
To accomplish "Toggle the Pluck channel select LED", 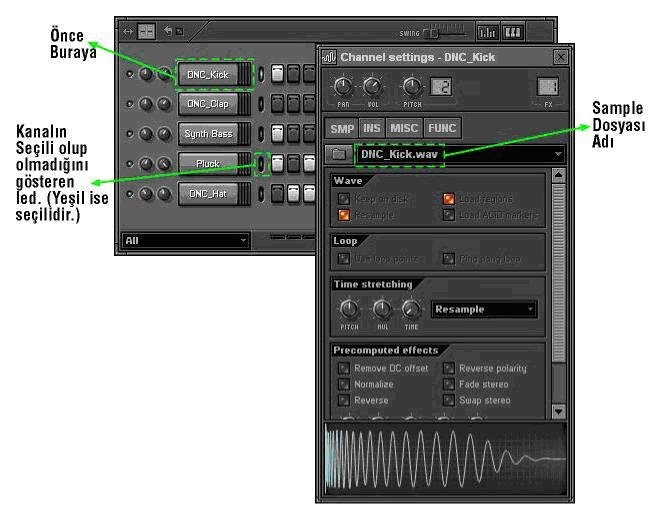I will pos(261,163).
